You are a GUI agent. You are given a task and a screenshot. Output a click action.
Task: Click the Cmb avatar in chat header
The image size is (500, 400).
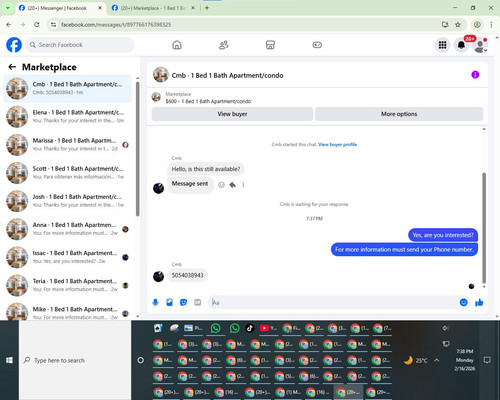click(x=161, y=75)
